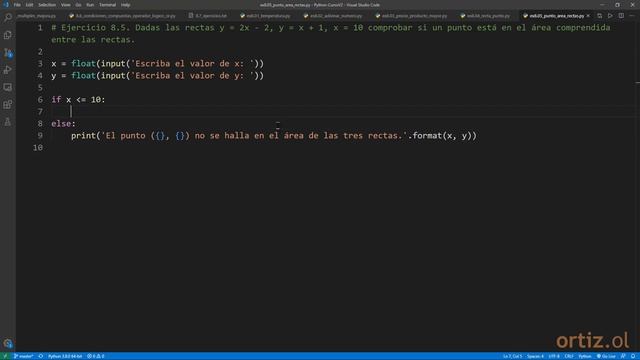640x360 pixels.
Task: Change the CRLF end of line sequence
Action: point(569,356)
